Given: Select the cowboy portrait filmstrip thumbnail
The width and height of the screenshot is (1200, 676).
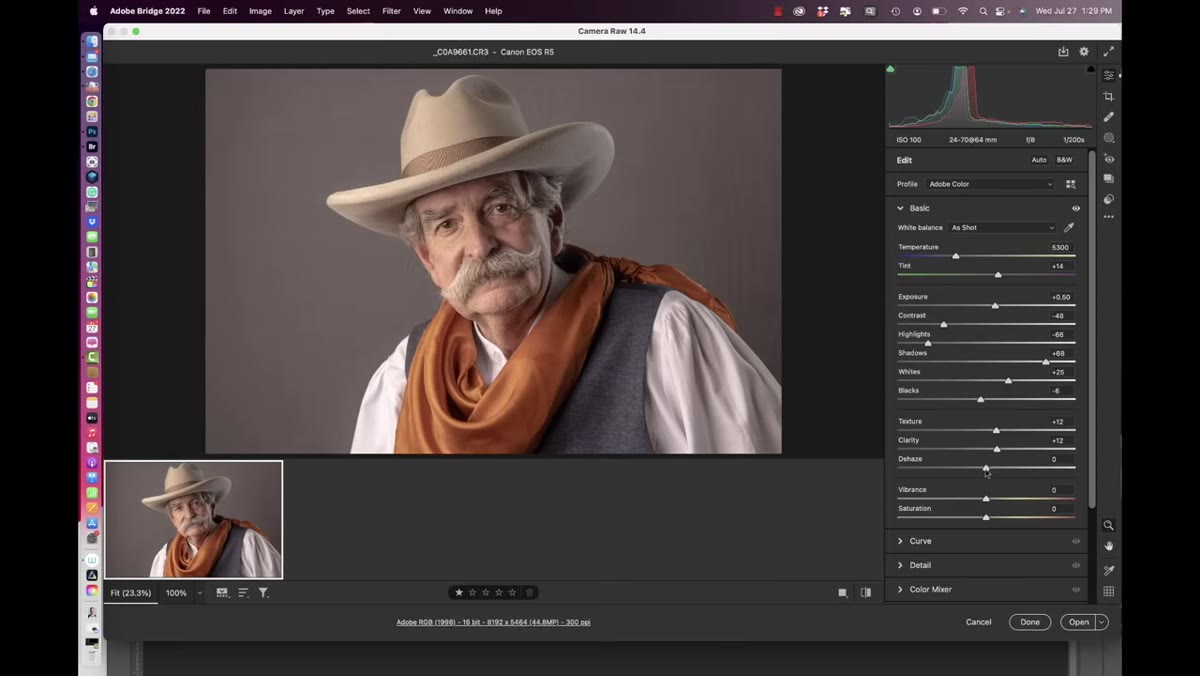Looking at the screenshot, I should click(194, 519).
